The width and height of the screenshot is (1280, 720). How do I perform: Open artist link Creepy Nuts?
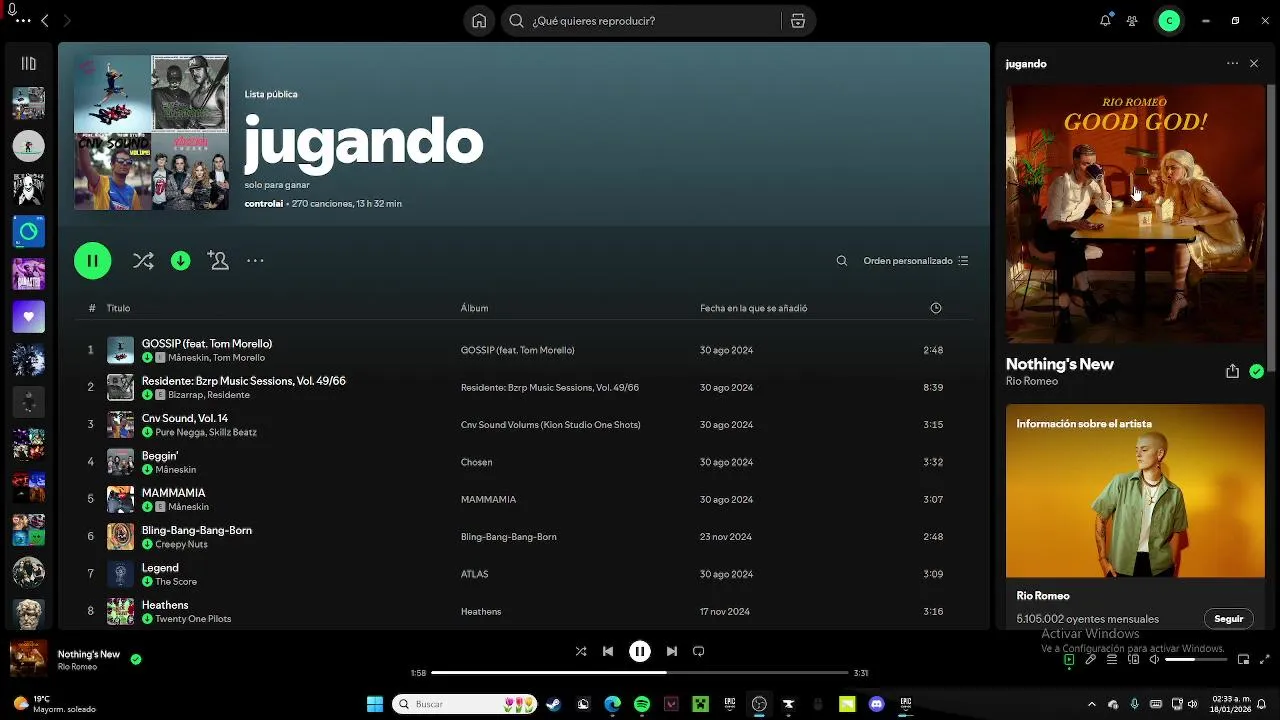click(181, 544)
